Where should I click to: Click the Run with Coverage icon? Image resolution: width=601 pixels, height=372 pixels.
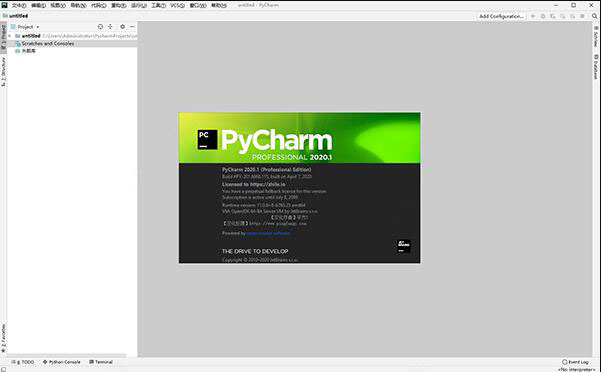[553, 16]
